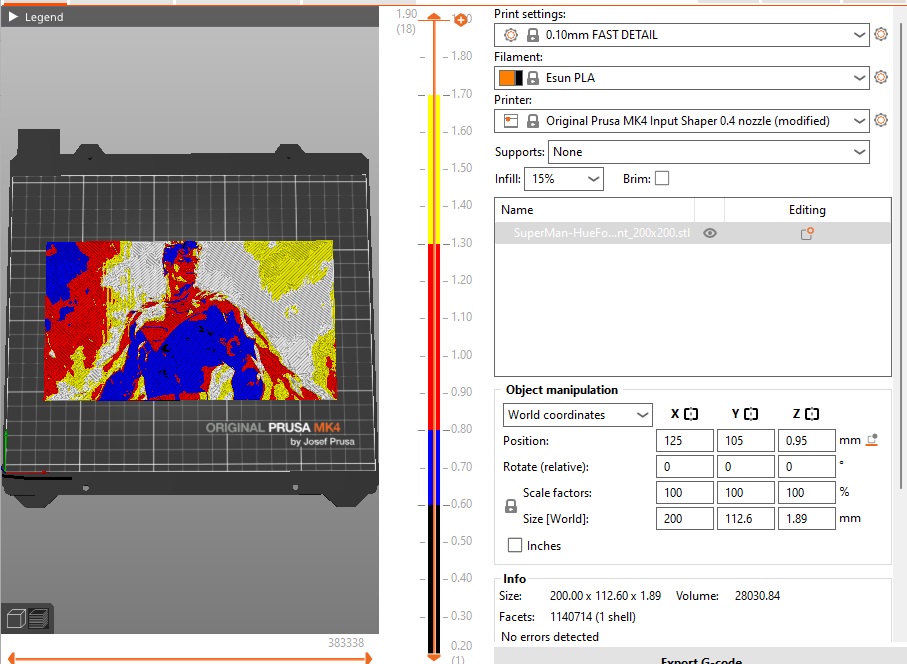Click Rotate Z field
Screen dimensions: 907x664
pos(806,467)
